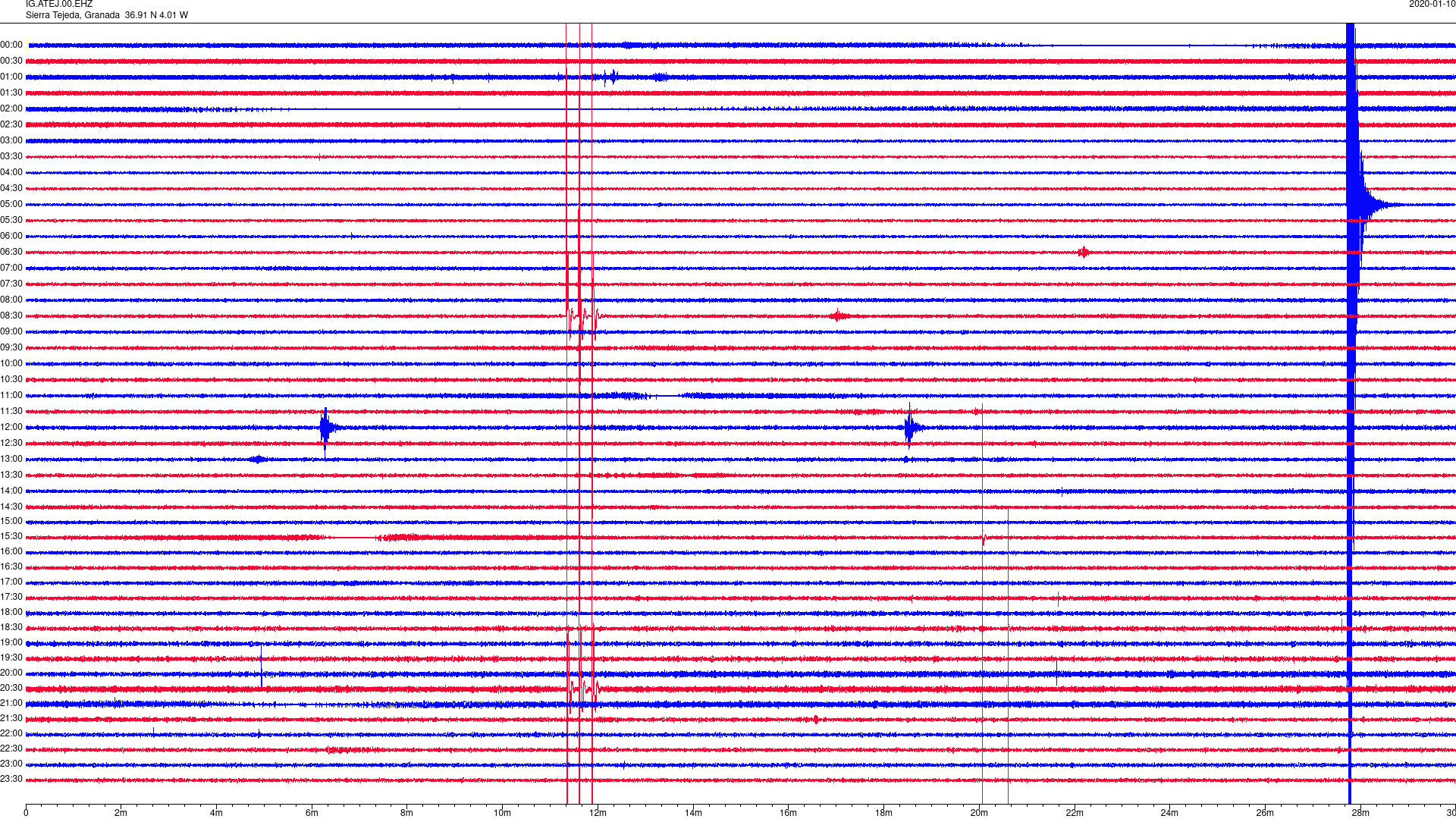This screenshot has height=819, width=1456.
Task: Select the 13:00 time row label
Action: [x=11, y=460]
